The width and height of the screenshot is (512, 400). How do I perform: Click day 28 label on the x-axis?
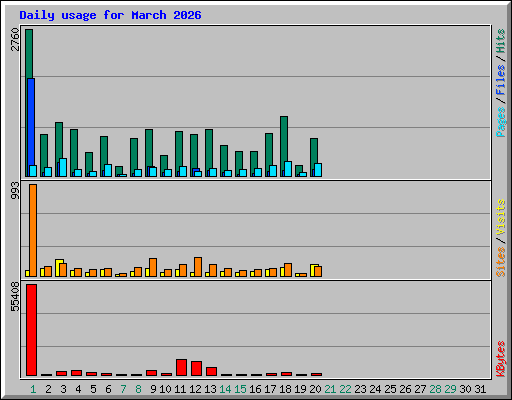(x=435, y=389)
